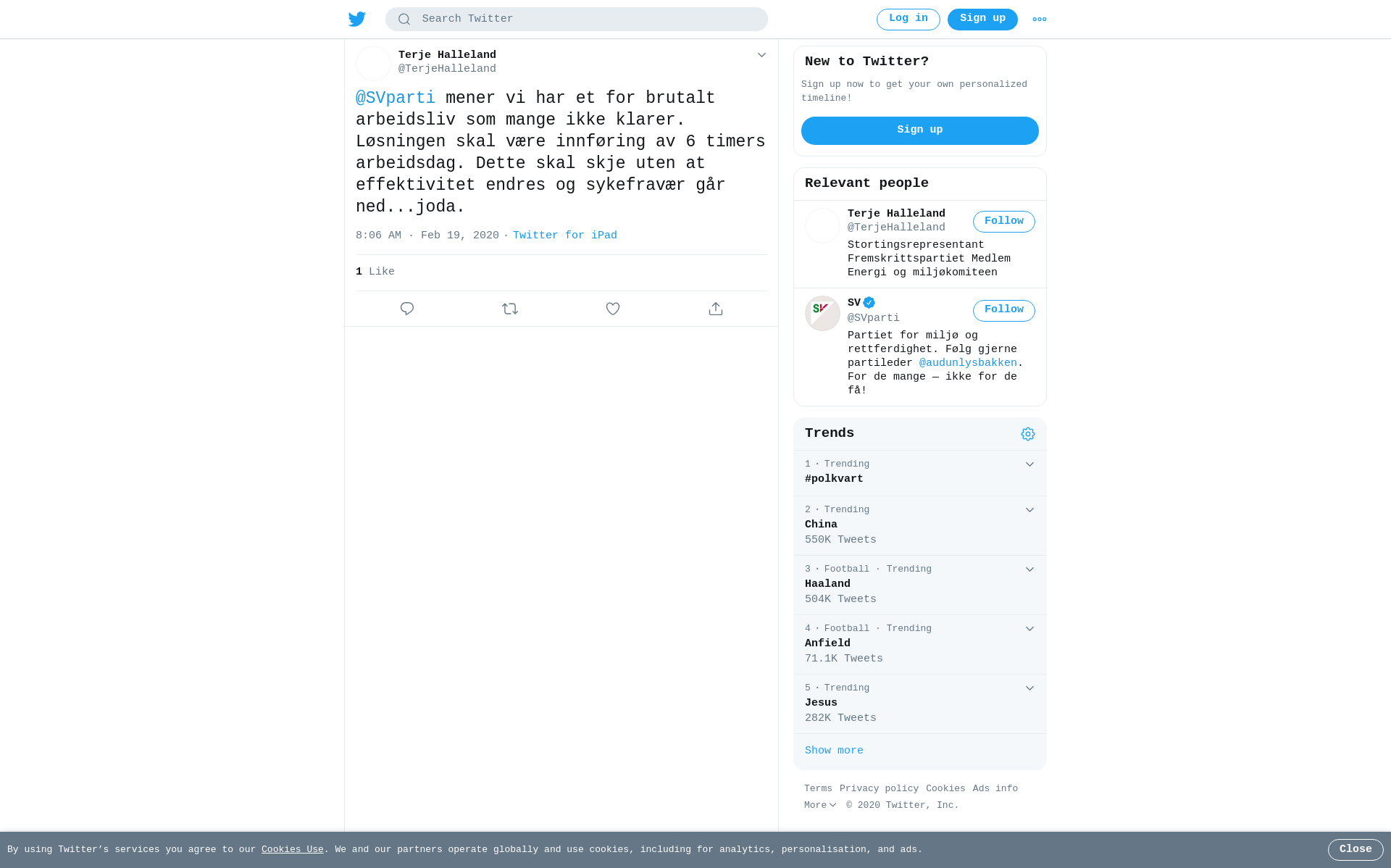Open the Ads info footer link
The height and width of the screenshot is (868, 1391).
coord(995,788)
